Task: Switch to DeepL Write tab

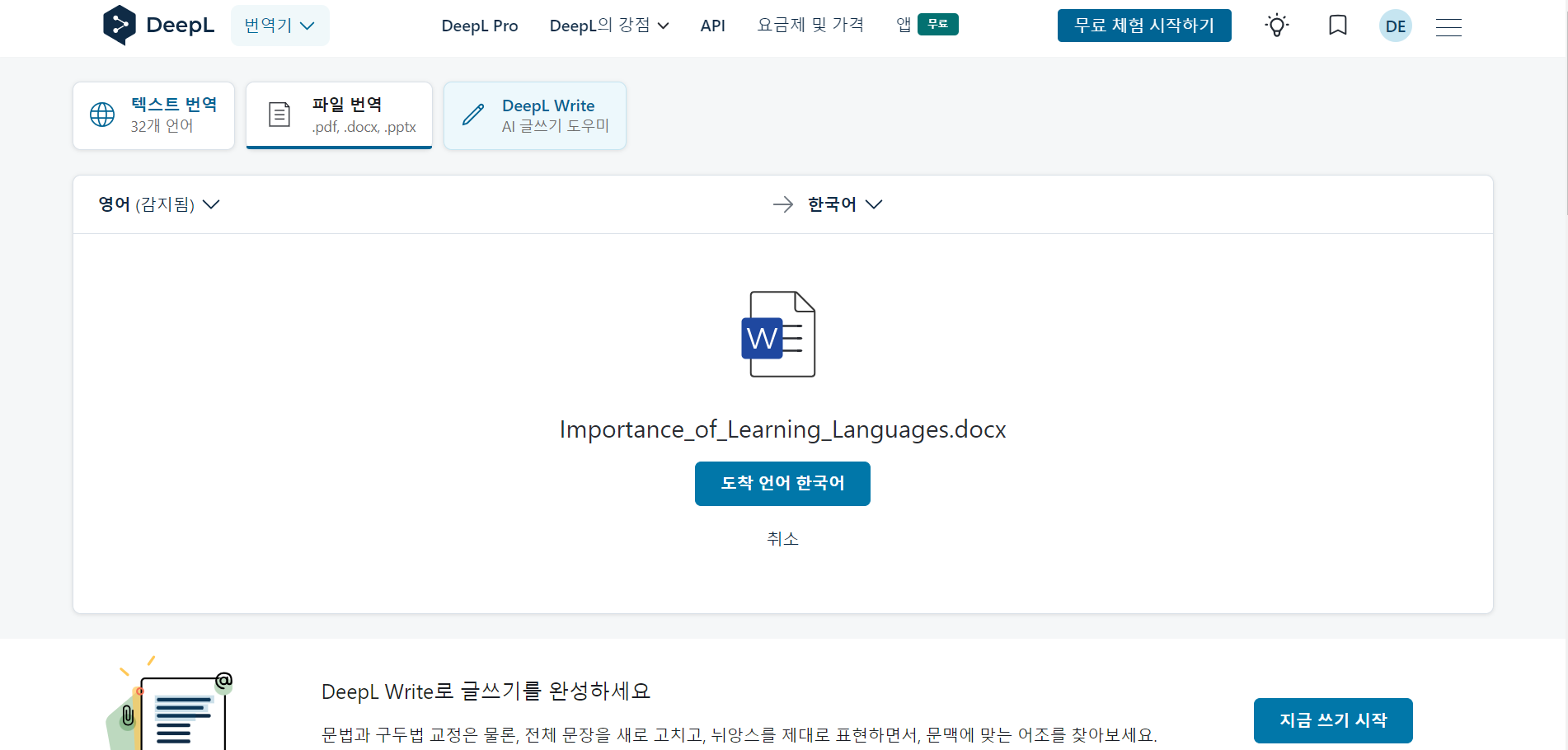Action: coord(535,115)
